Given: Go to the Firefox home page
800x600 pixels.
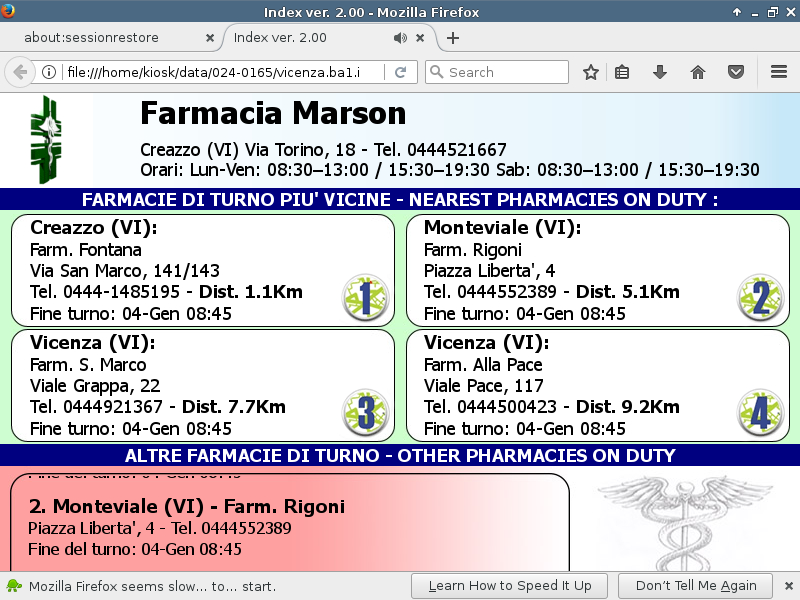Looking at the screenshot, I should pyautogui.click(x=698, y=72).
